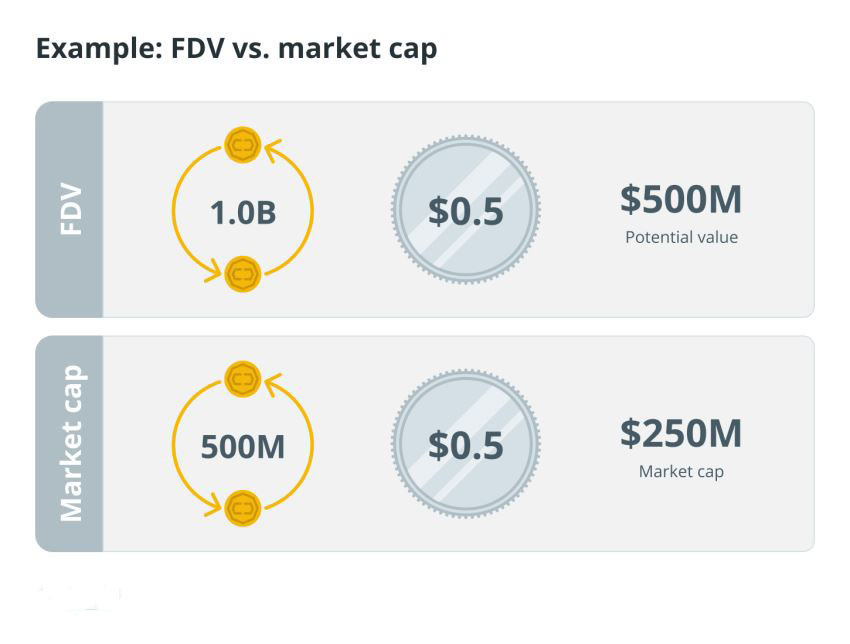
Task: Click the top gold coin in Market cap row
Action: coord(243,379)
